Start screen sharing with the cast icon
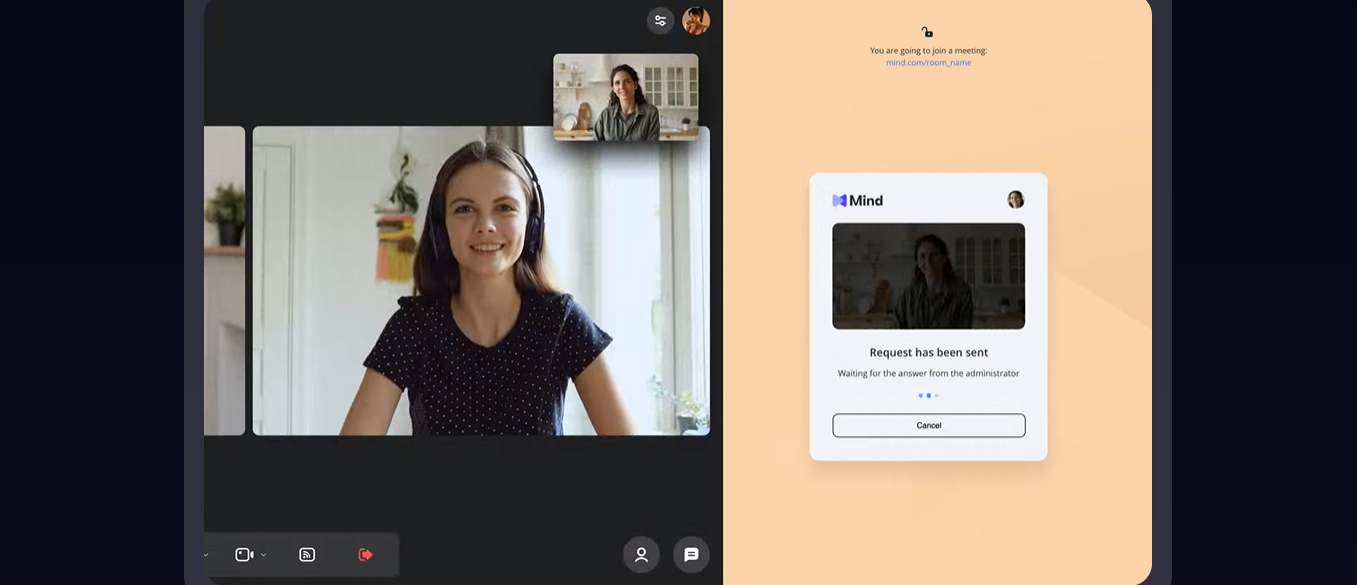1357x585 pixels. pos(307,555)
